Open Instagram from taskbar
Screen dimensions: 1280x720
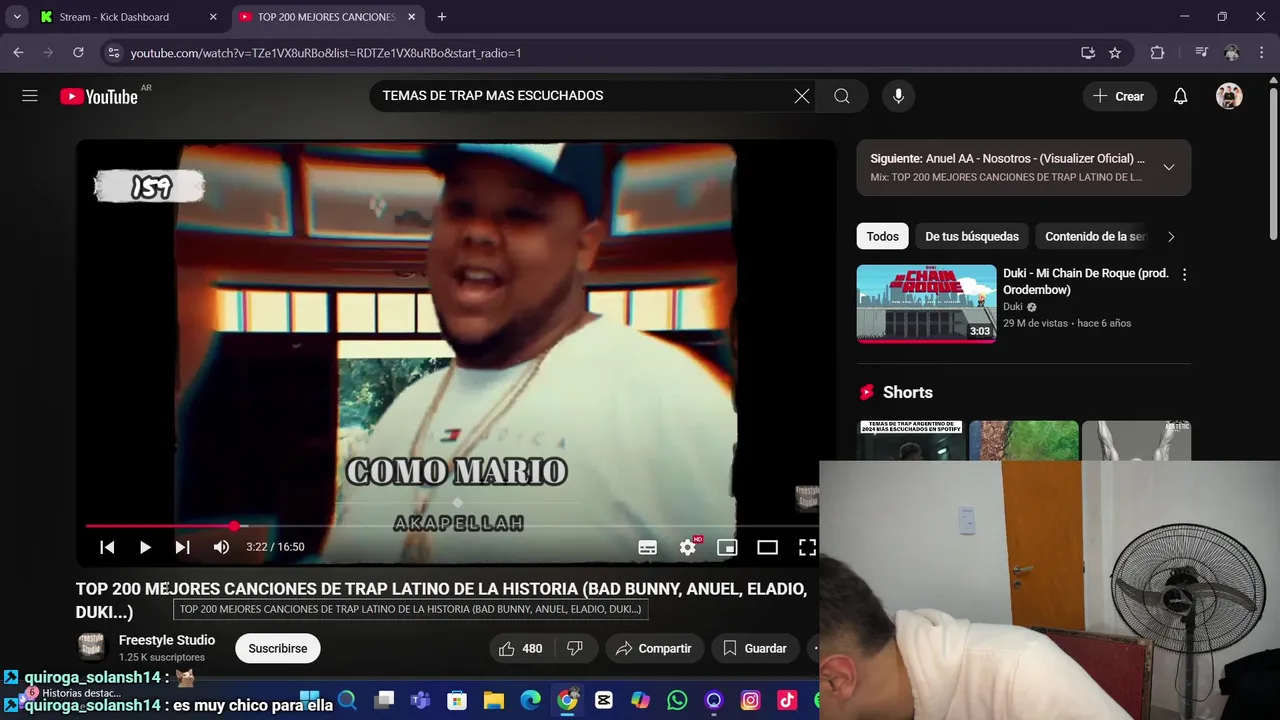(751, 700)
